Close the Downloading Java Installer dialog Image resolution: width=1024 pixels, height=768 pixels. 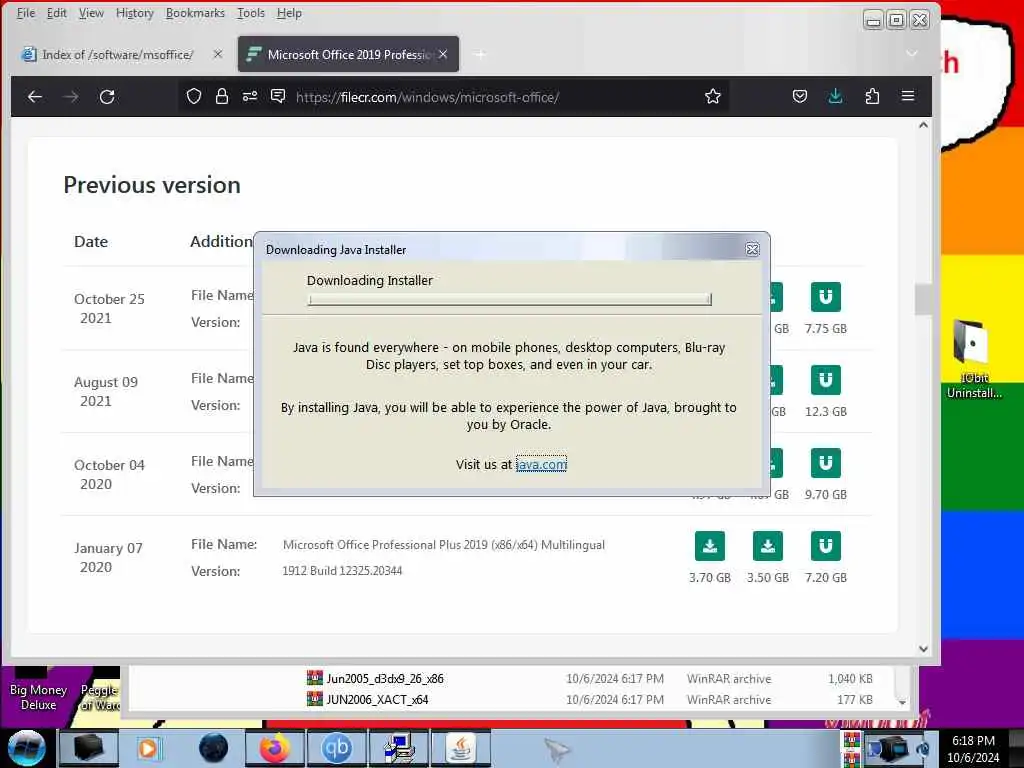tap(752, 249)
